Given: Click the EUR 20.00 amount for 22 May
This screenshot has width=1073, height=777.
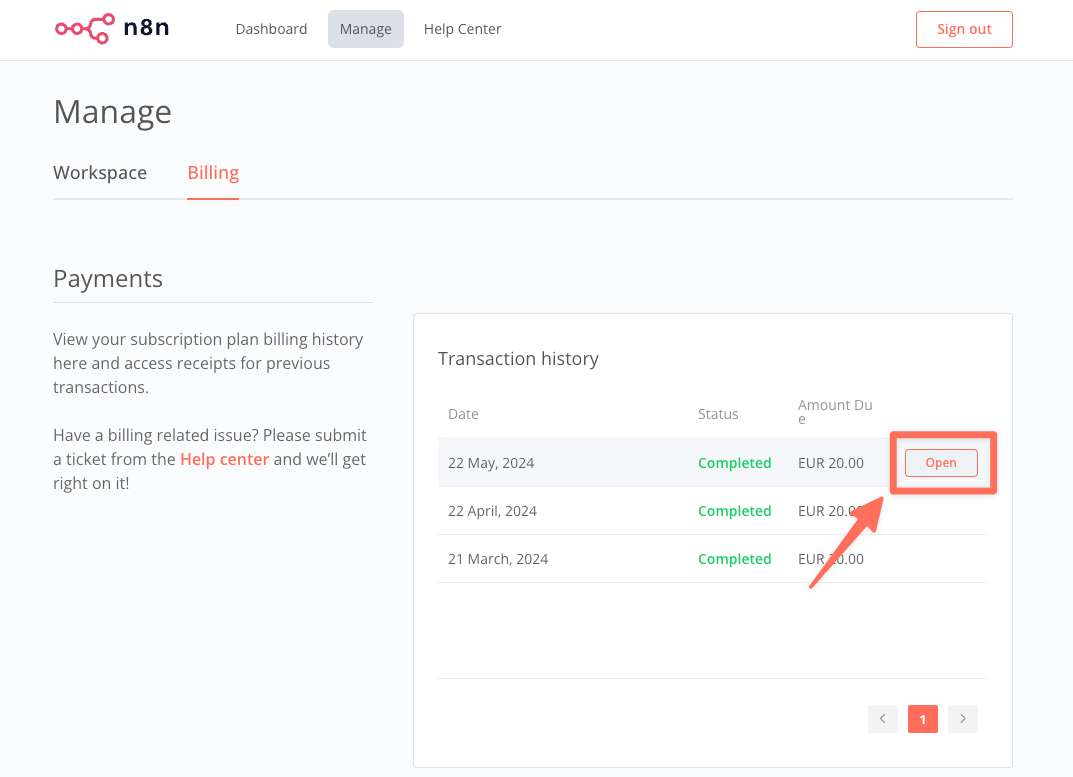Looking at the screenshot, I should pyautogui.click(x=830, y=463).
